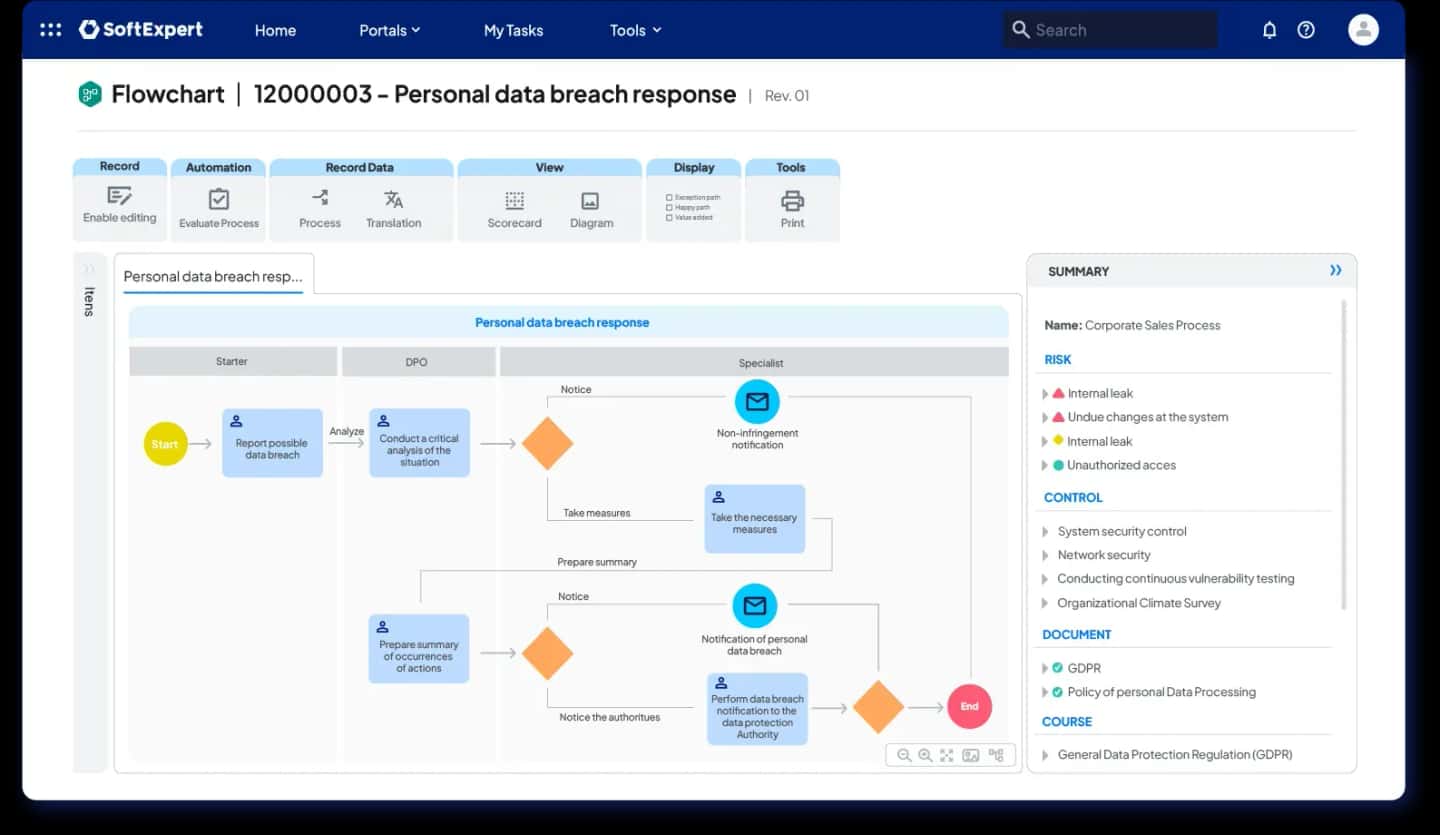Click the Home link
This screenshot has height=835, width=1440.
(275, 30)
